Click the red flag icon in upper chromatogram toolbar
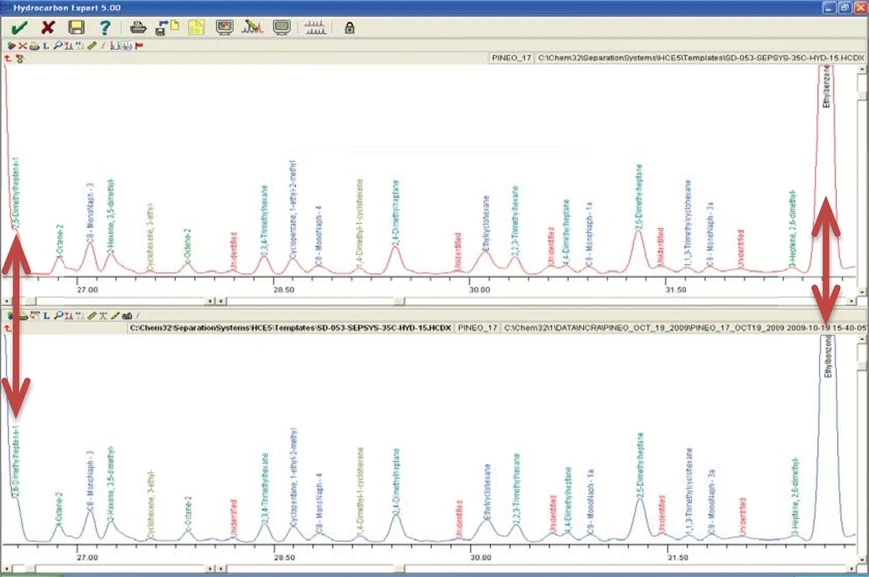 138,46
